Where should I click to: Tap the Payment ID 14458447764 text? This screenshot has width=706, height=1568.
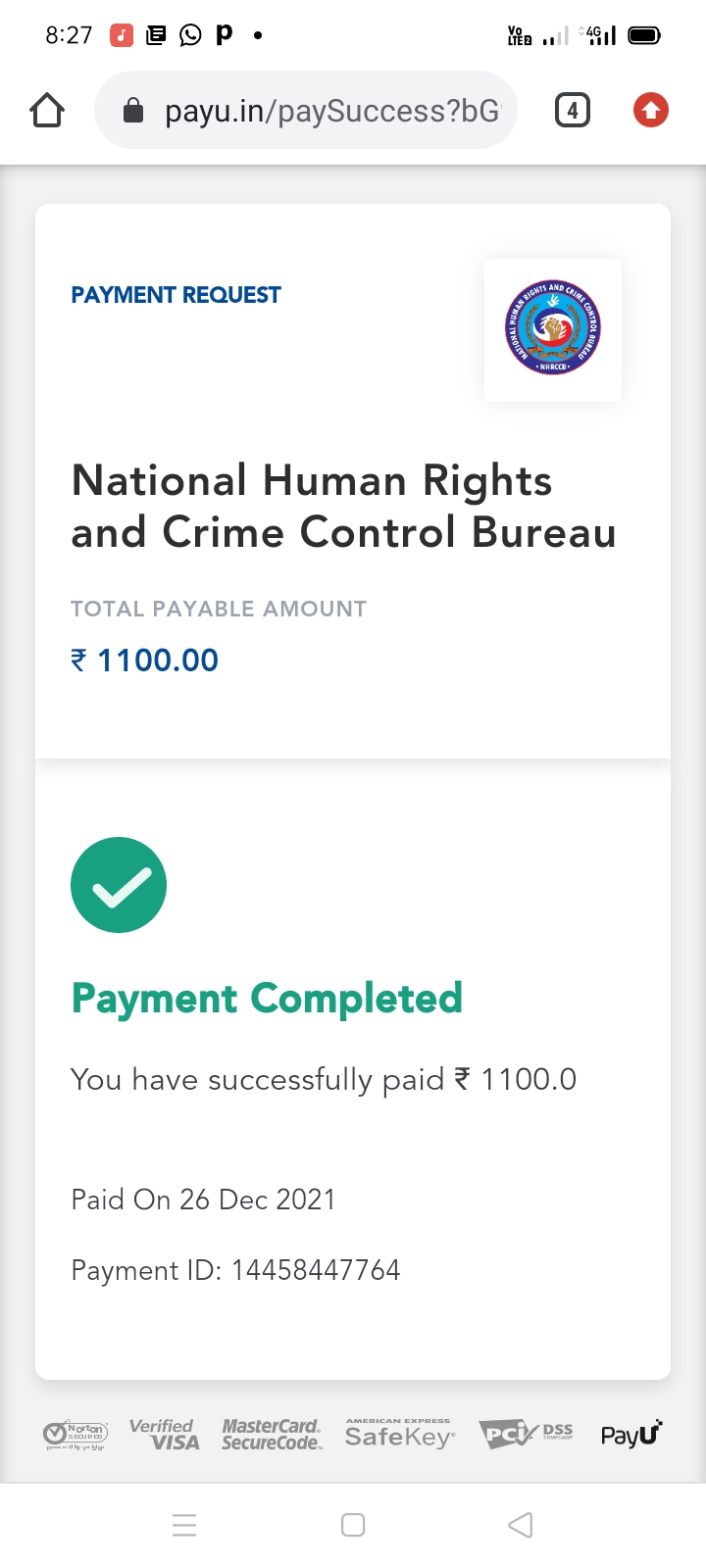coord(235,1270)
